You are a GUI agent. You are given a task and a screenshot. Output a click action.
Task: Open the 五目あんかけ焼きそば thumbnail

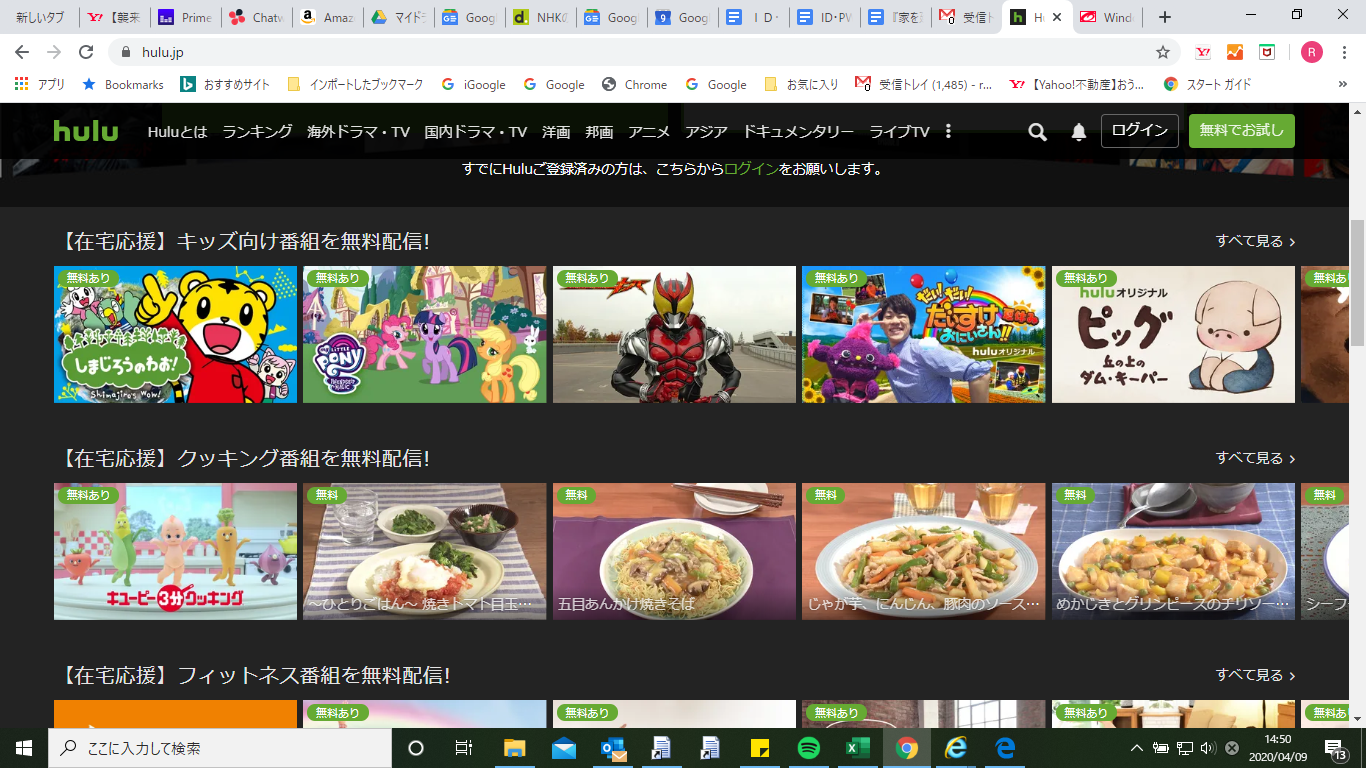674,551
